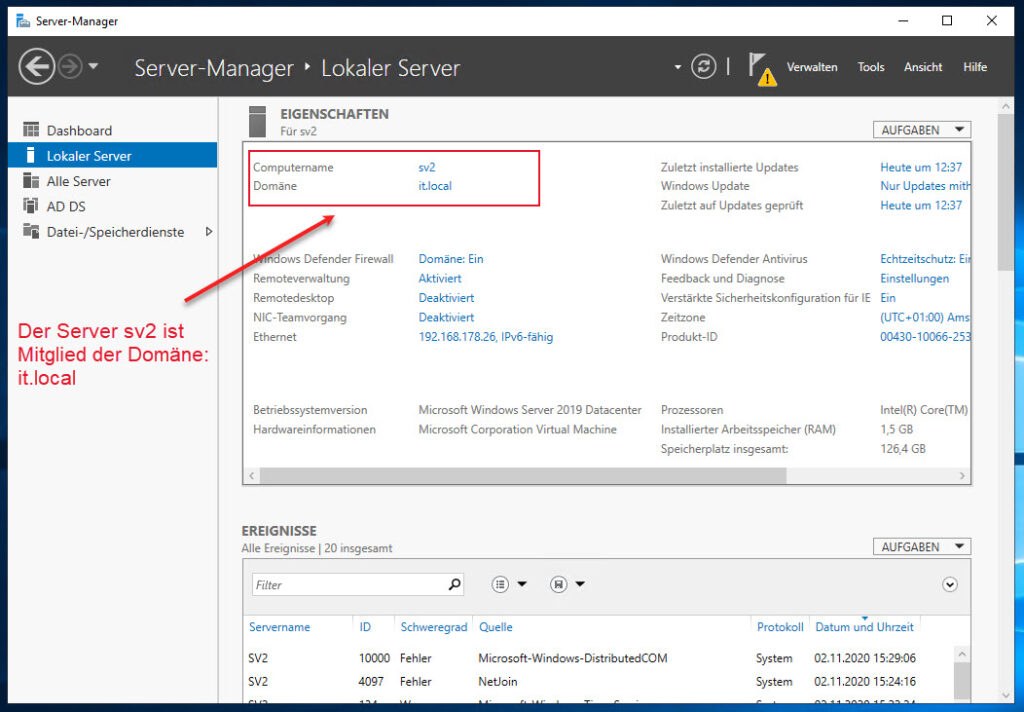The width and height of the screenshot is (1024, 712).
Task: Open the AUFGABEN dropdown in Eigenschaften
Action: pos(921,130)
